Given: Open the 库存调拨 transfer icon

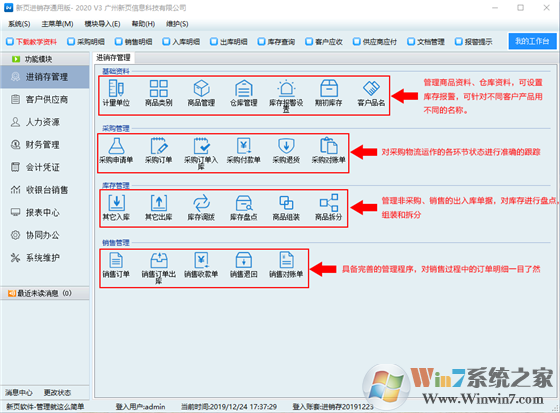Looking at the screenshot, I should [x=201, y=207].
